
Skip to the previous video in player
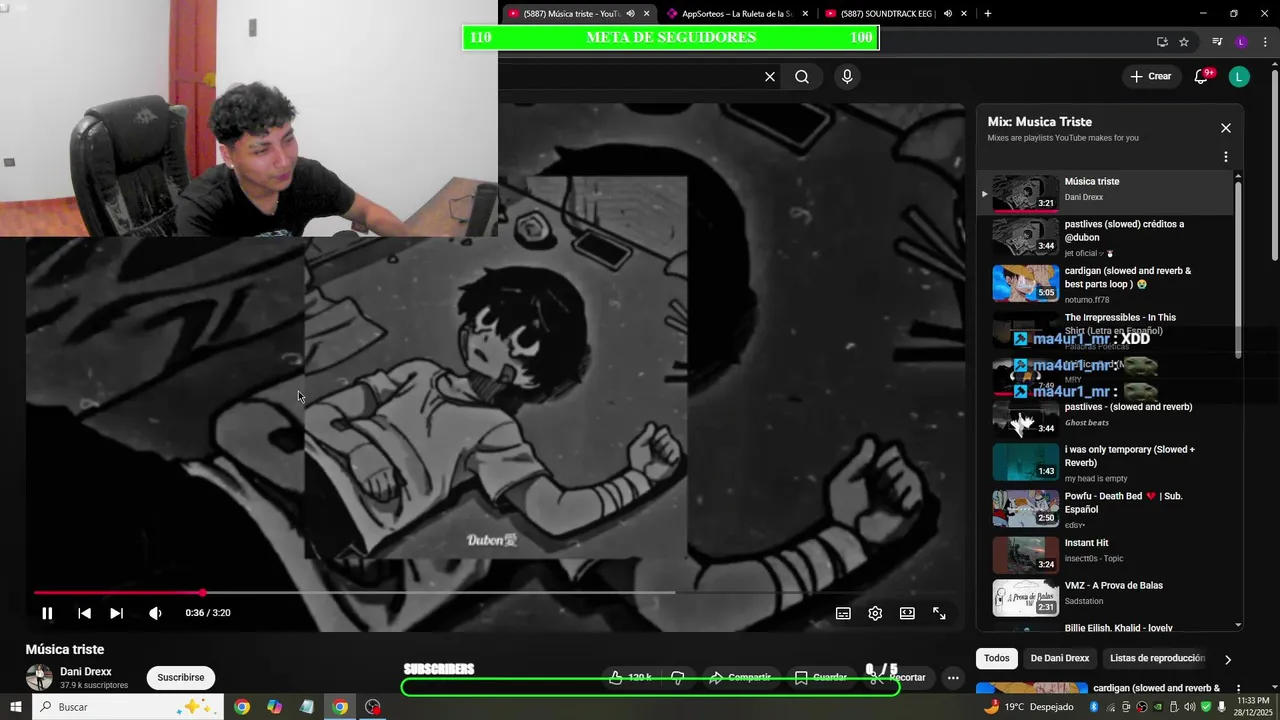(x=84, y=613)
